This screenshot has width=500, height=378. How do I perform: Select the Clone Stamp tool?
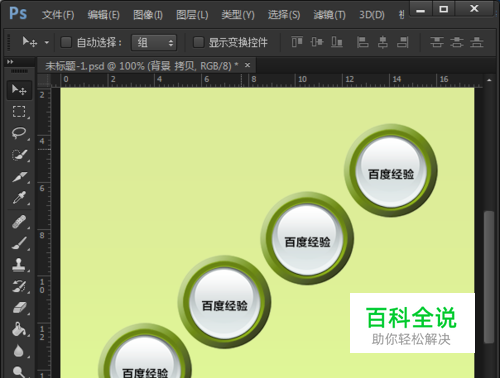[19, 265]
